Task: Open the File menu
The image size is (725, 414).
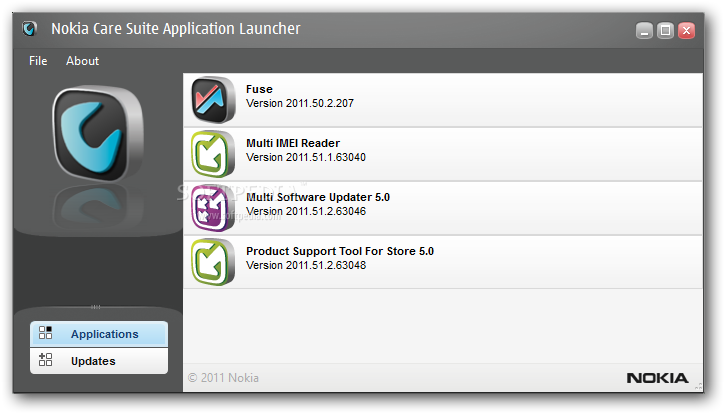Action: [x=38, y=61]
